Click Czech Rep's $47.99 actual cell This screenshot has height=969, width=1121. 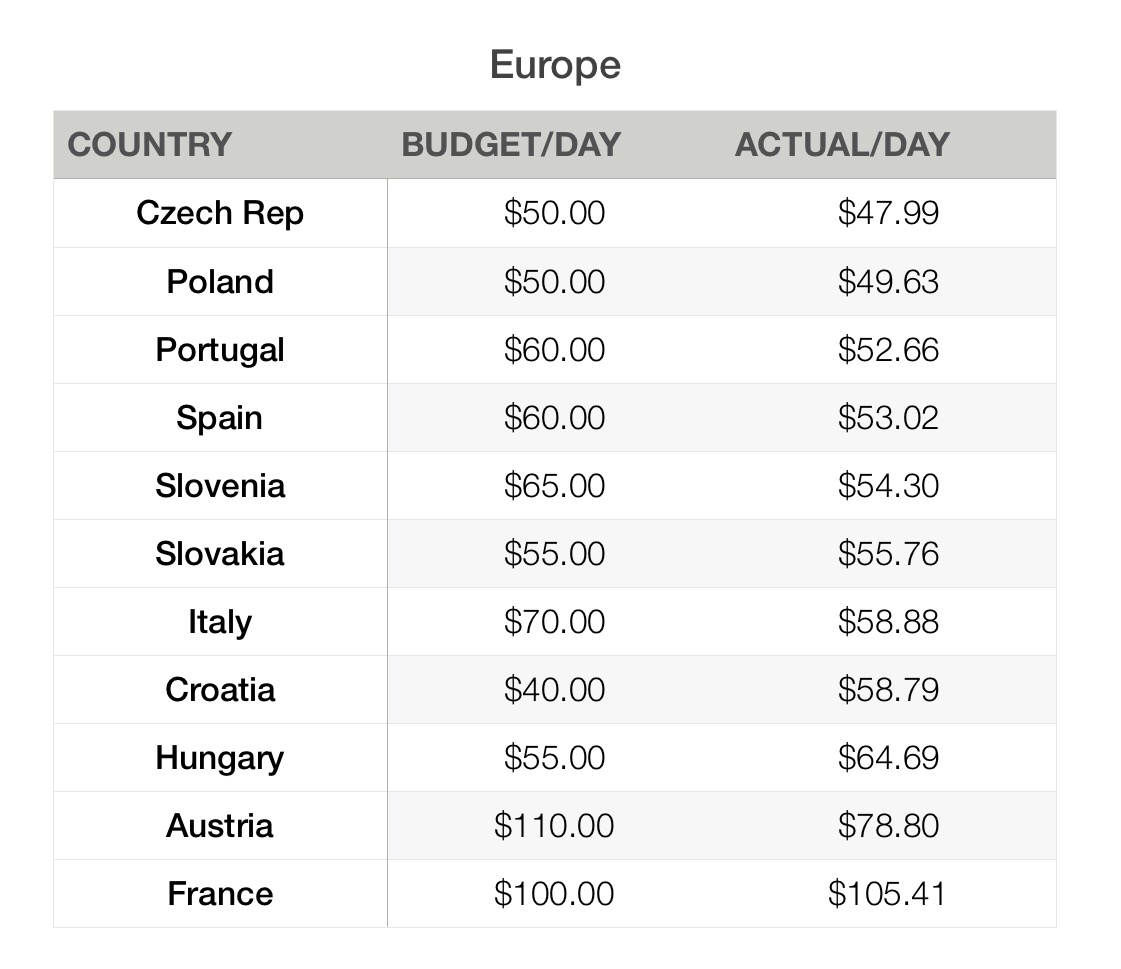pyautogui.click(x=888, y=213)
